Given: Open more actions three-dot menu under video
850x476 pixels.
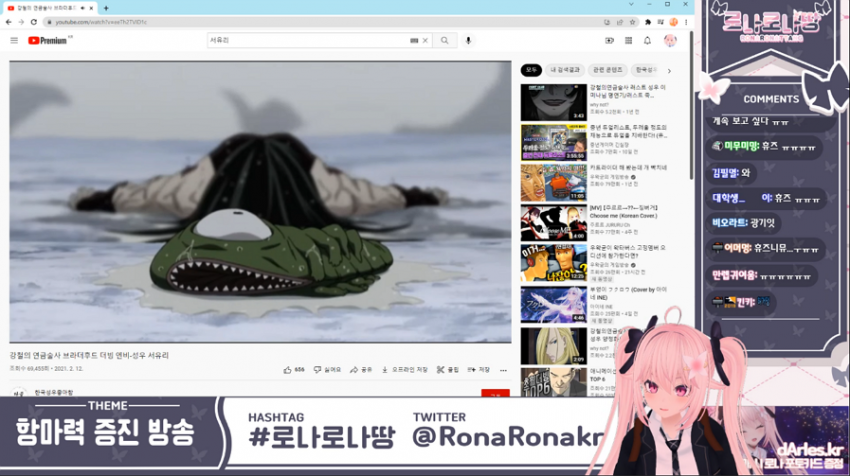Looking at the screenshot, I should click(x=504, y=370).
